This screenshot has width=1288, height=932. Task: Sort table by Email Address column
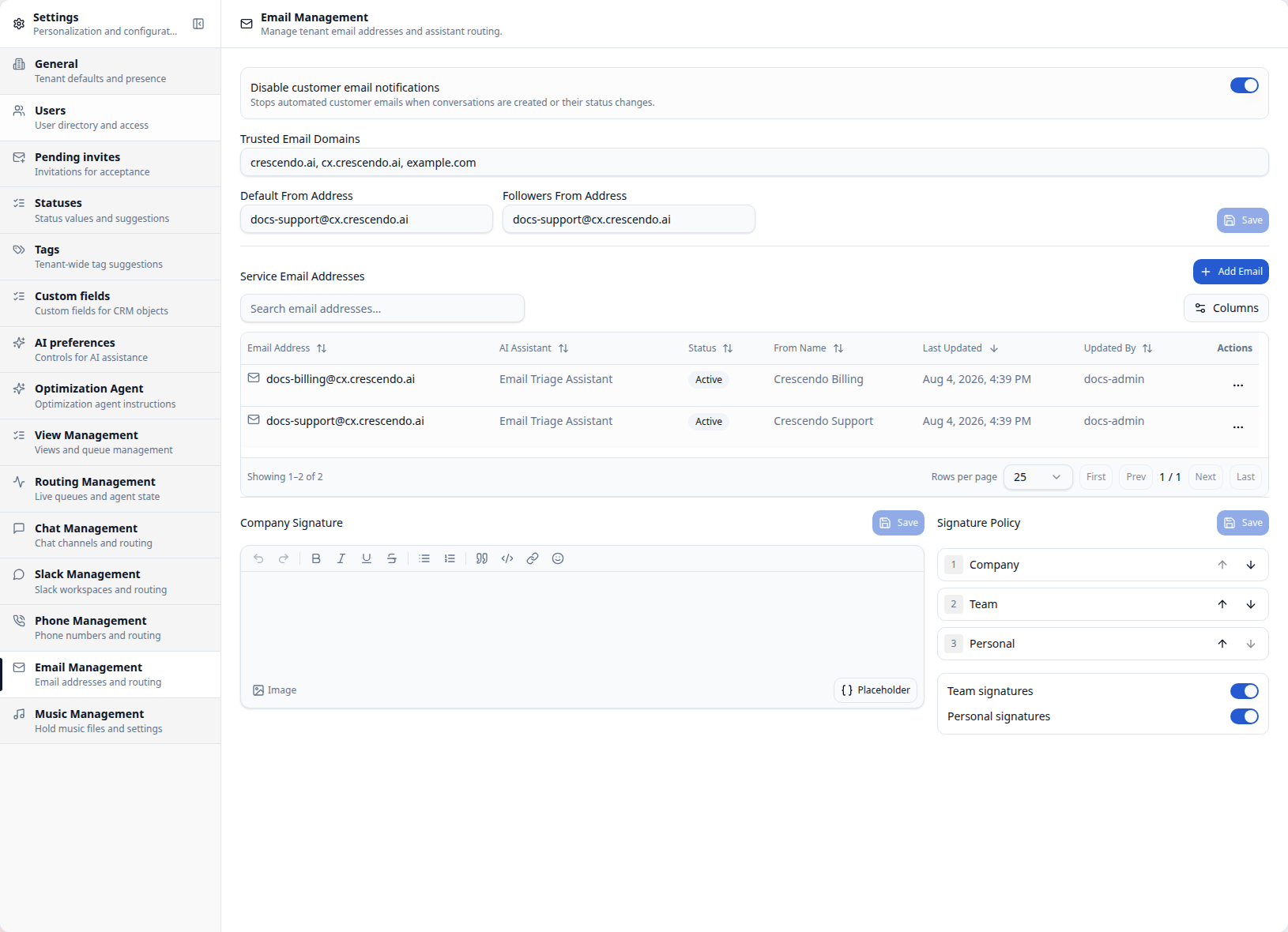(x=287, y=348)
